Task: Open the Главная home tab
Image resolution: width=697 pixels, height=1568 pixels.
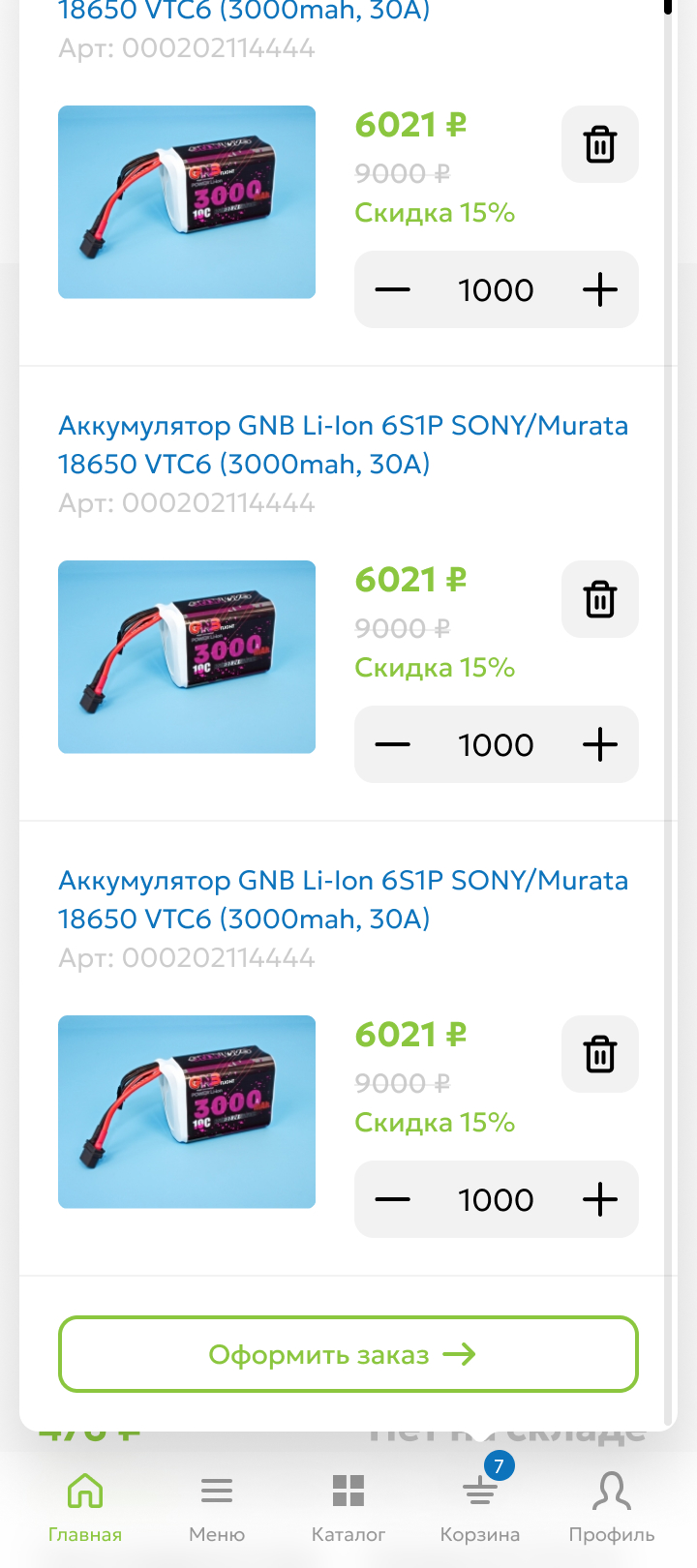Action: 85,1506
